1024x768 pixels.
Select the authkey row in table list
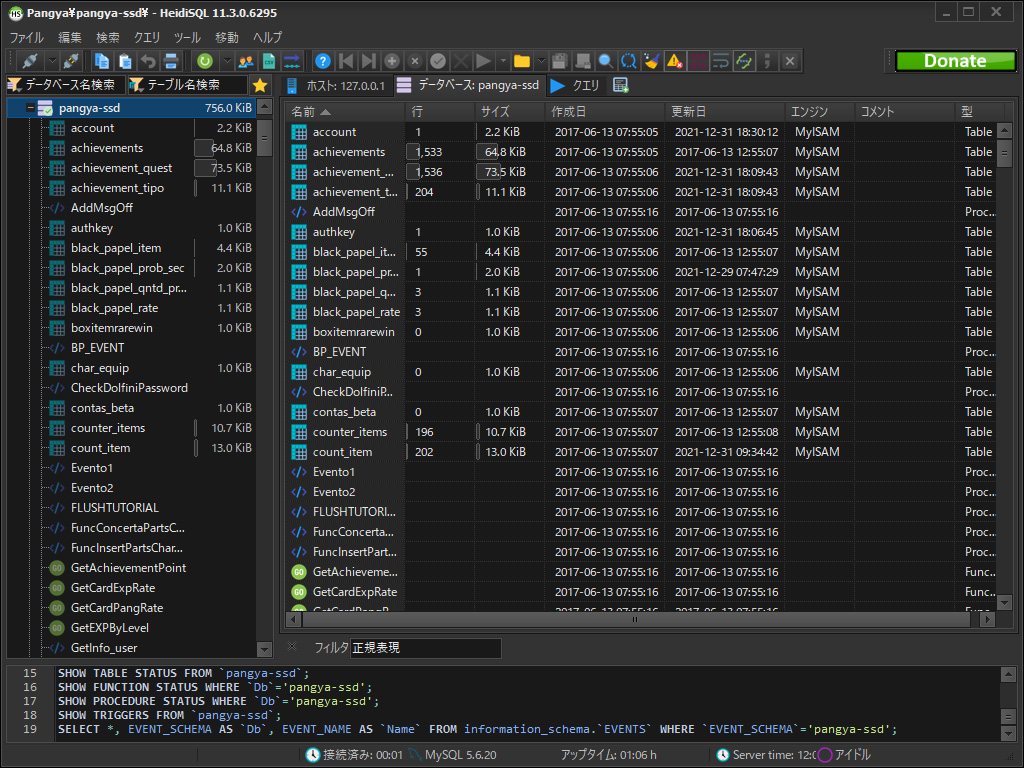[642, 232]
